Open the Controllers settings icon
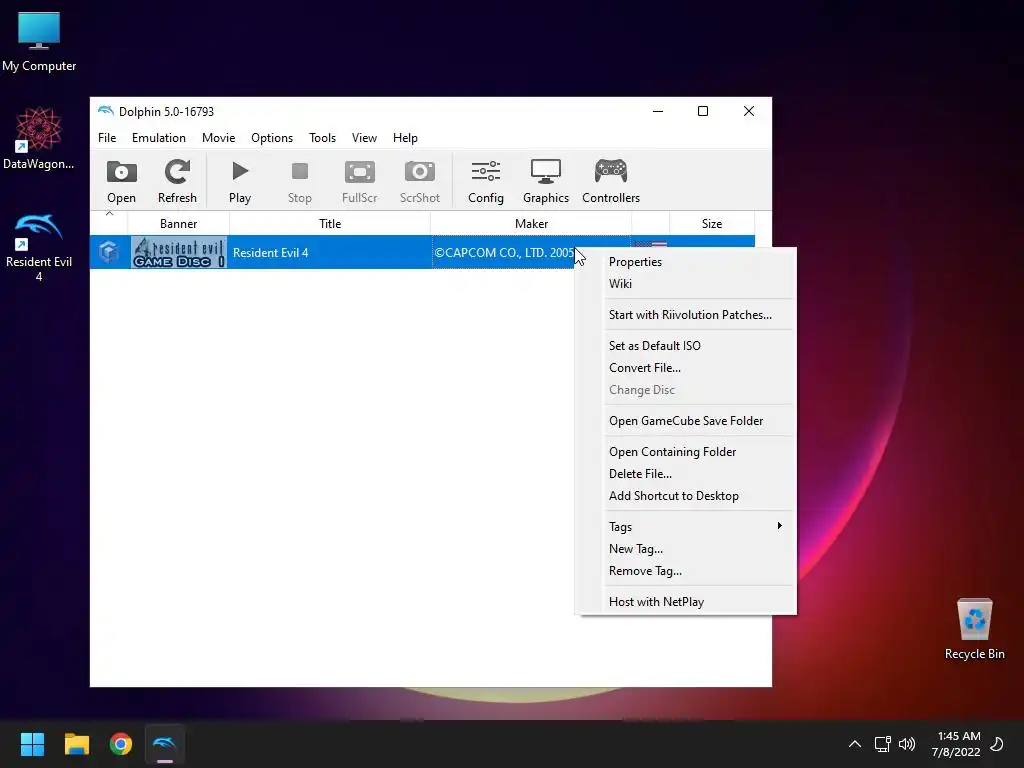 611,181
